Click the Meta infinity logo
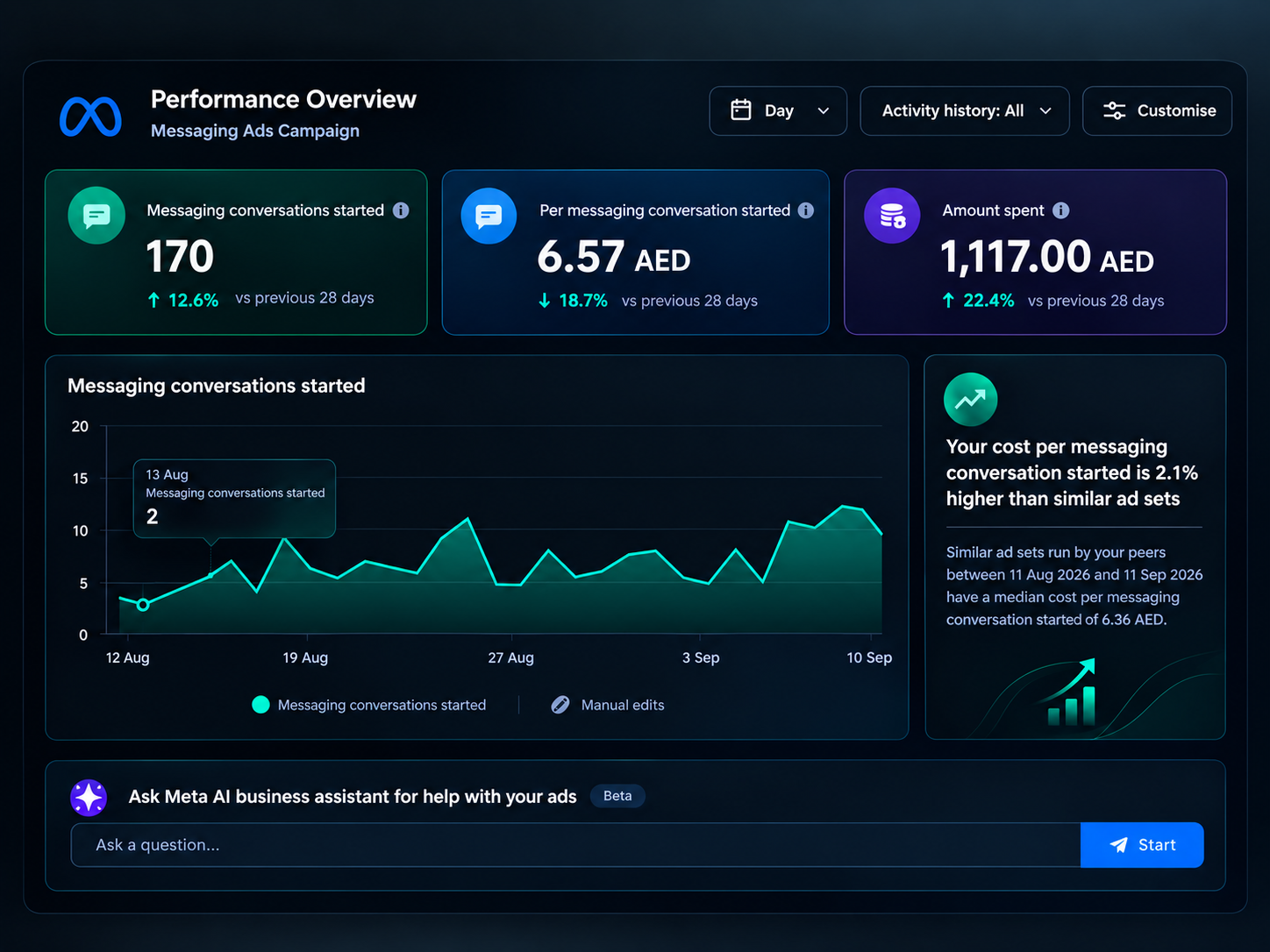 tap(90, 117)
